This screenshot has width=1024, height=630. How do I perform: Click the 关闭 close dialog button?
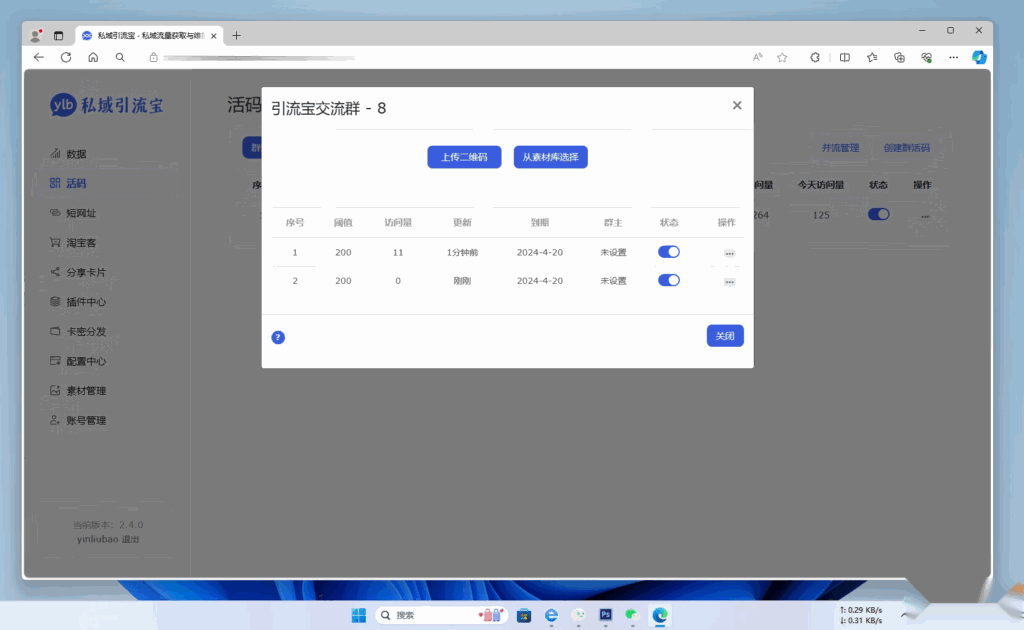pyautogui.click(x=724, y=335)
